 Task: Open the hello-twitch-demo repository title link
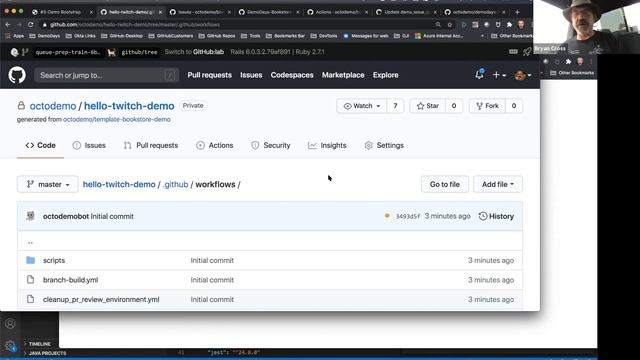129,106
